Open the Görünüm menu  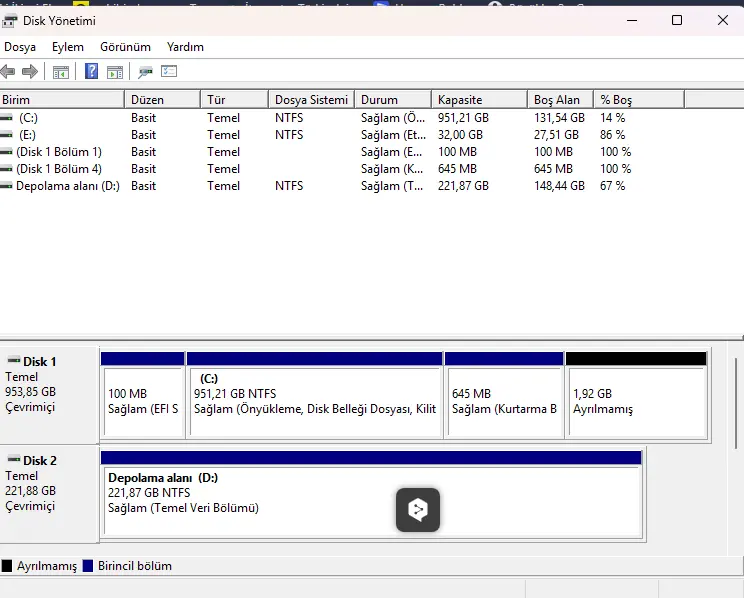[x=125, y=47]
